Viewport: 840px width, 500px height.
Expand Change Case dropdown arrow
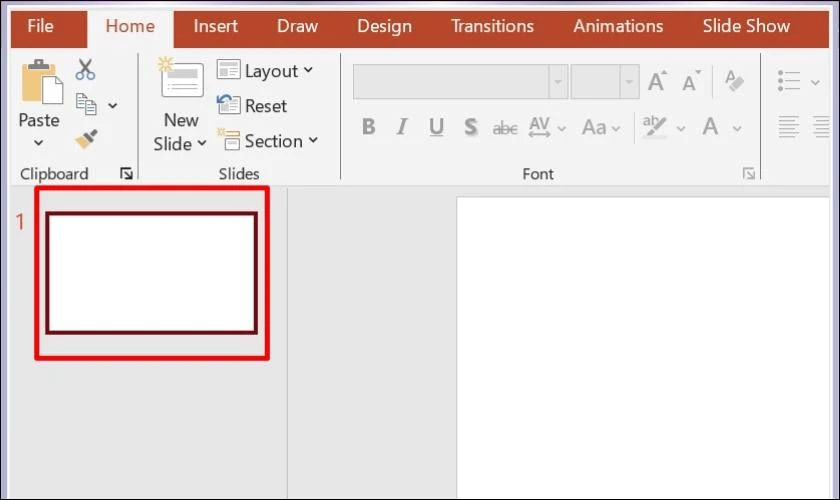[616, 129]
